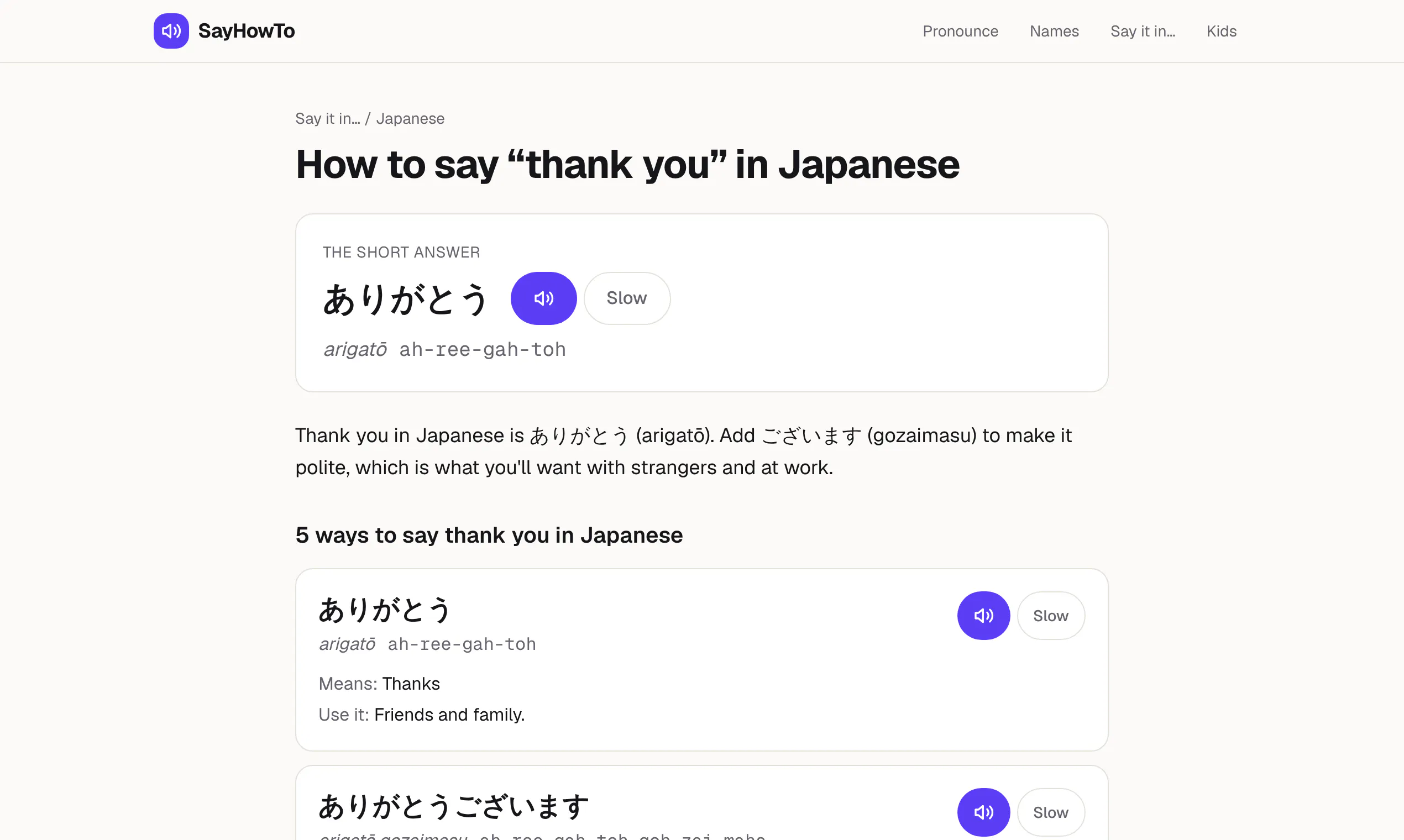Click the SayHowTo speaker logo icon
1404x840 pixels.
coord(171,31)
